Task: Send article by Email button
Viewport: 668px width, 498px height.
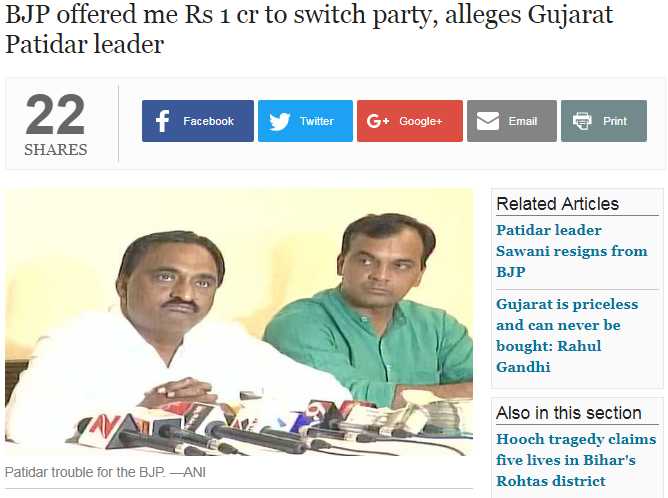Action: 512,121
